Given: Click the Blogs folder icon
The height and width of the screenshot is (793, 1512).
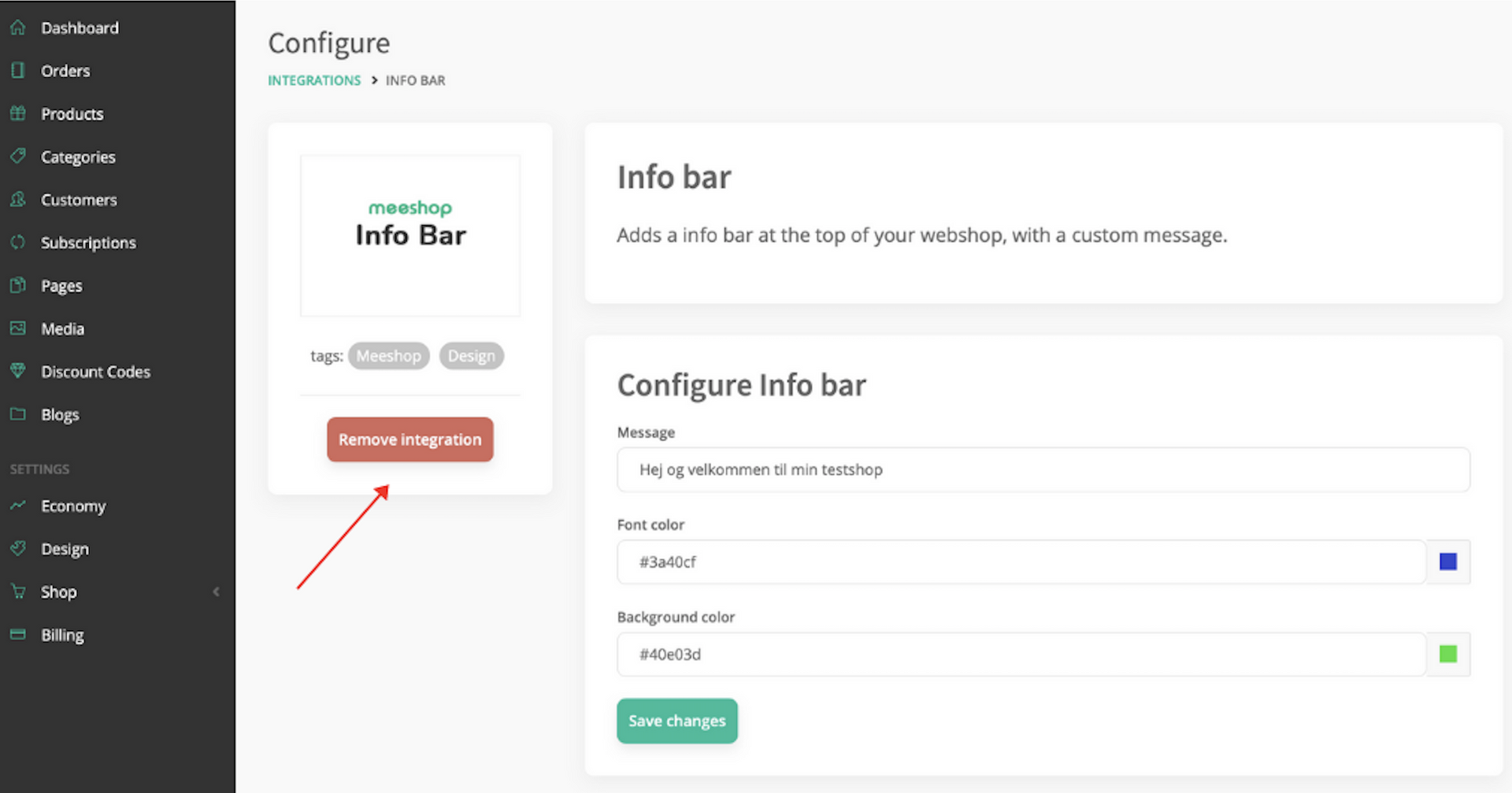Looking at the screenshot, I should (18, 413).
